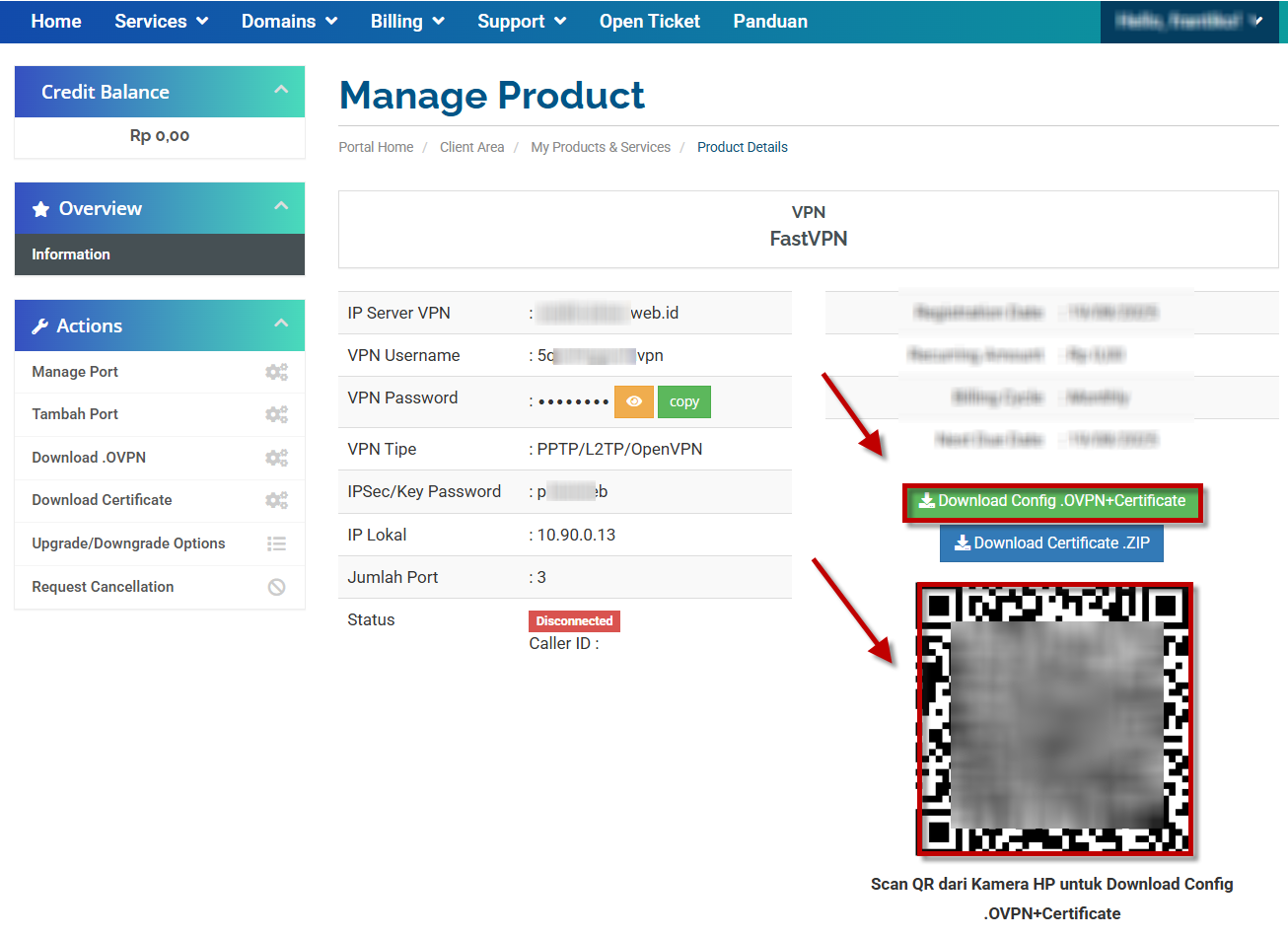Viewport: 1288px width, 939px height.
Task: Collapse the Overview panel chevron
Action: (x=281, y=206)
